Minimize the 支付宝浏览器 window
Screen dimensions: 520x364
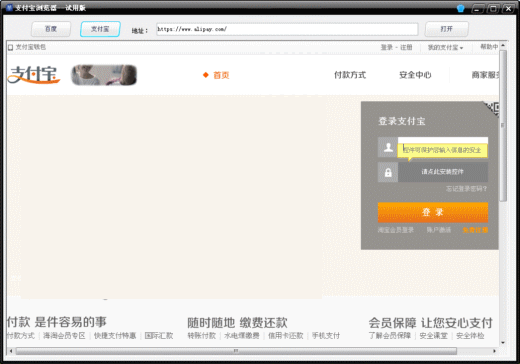click(x=477, y=9)
